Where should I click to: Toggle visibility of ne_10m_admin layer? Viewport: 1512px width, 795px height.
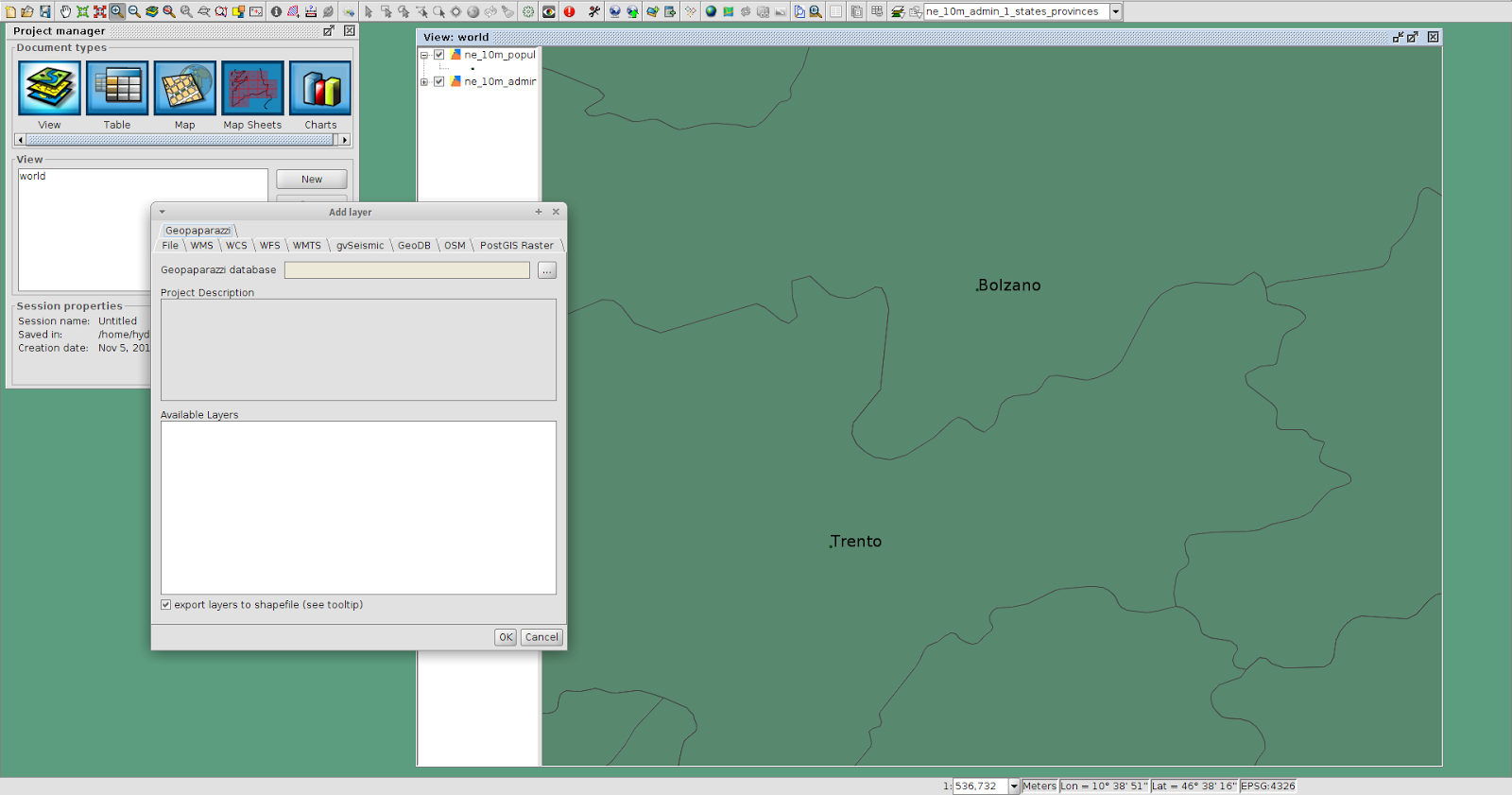(438, 81)
